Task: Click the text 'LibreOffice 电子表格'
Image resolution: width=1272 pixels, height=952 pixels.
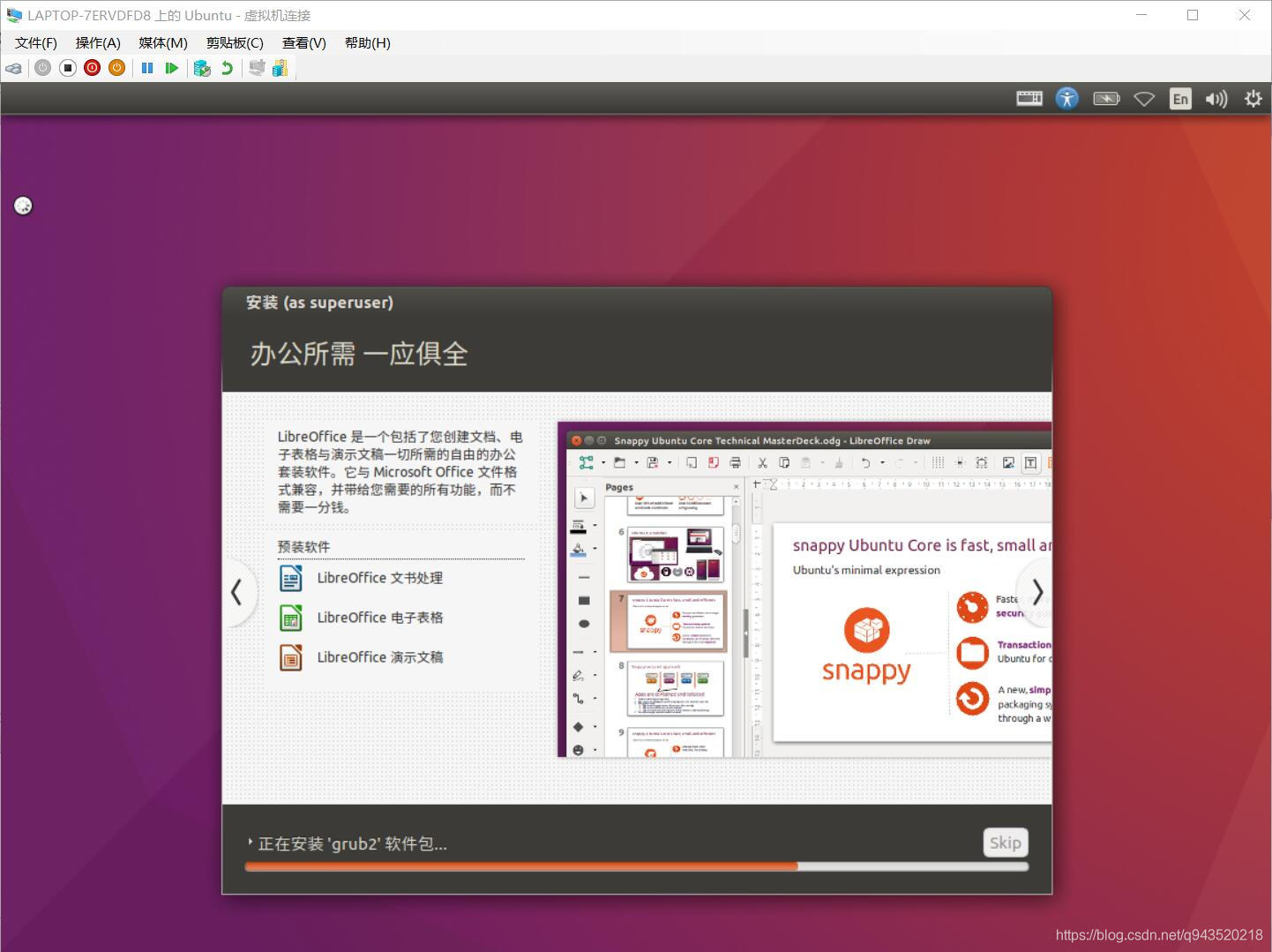Action: pos(380,618)
